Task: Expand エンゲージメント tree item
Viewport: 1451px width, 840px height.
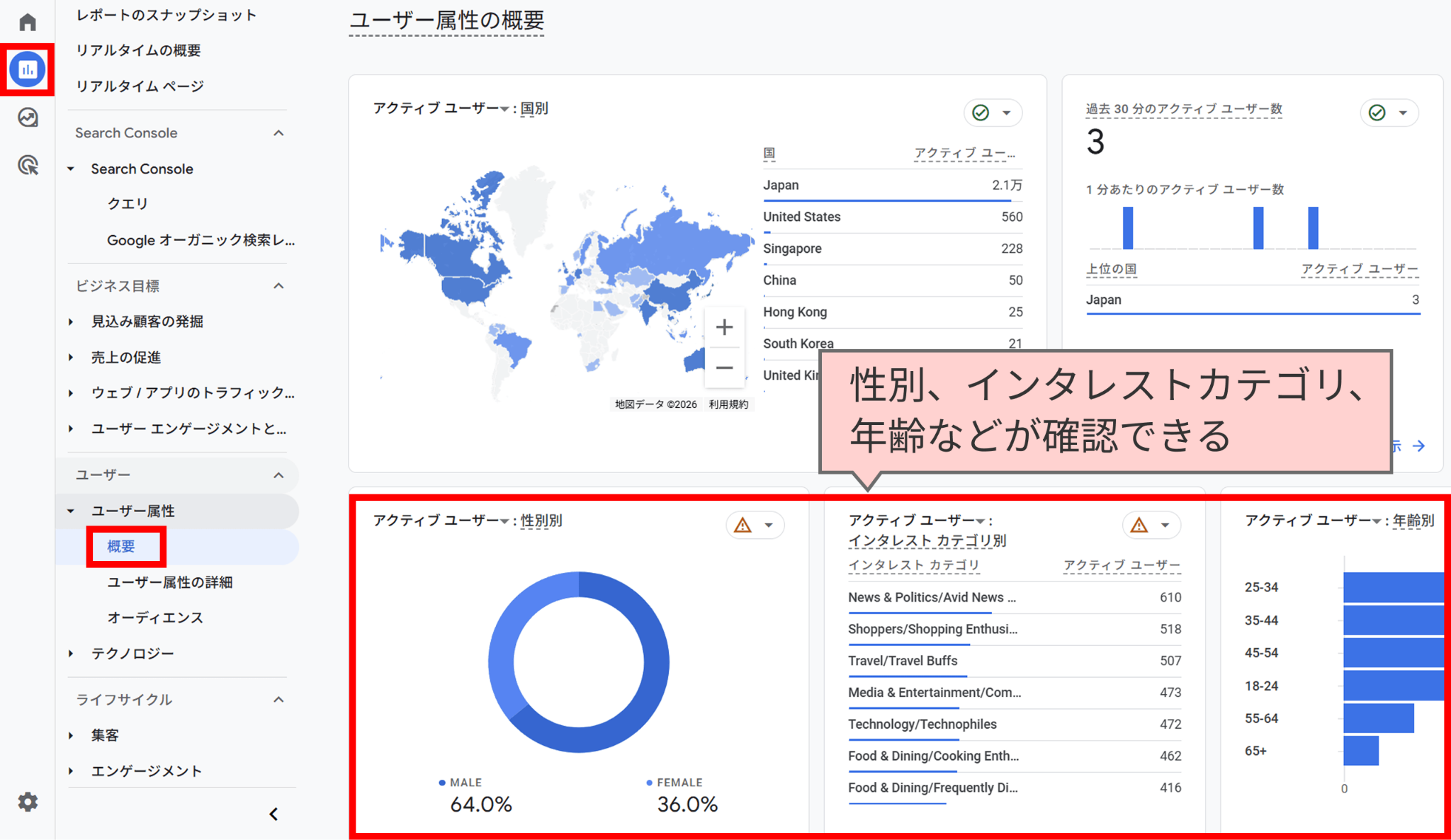Action: click(71, 771)
